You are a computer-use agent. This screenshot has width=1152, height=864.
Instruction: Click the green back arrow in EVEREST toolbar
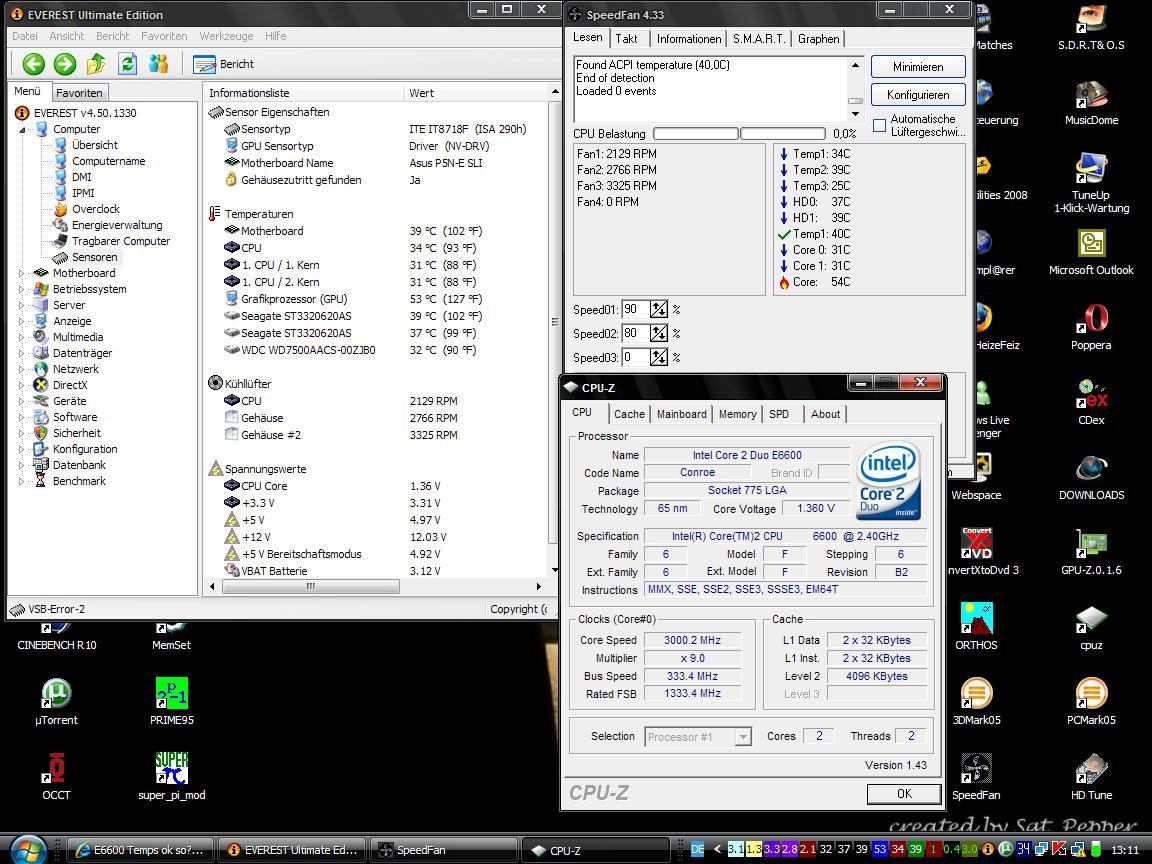pos(34,64)
